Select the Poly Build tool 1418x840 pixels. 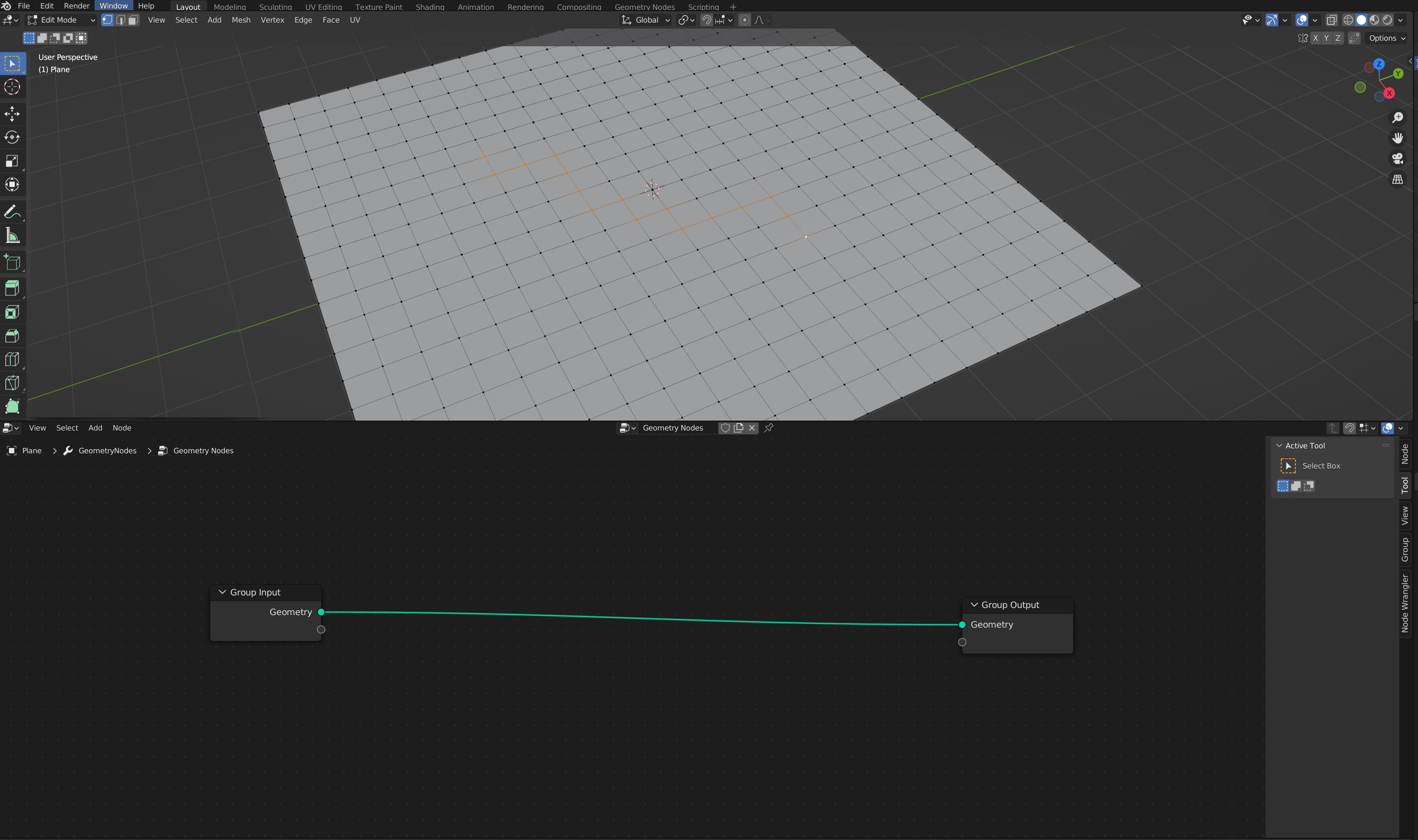click(12, 406)
